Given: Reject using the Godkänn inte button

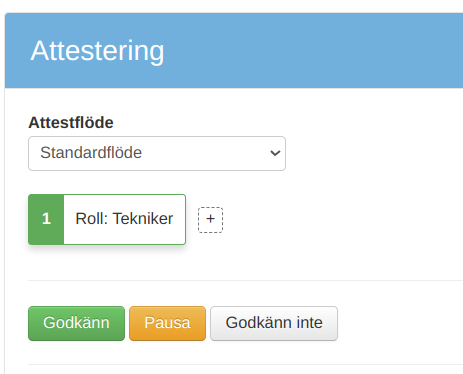Looking at the screenshot, I should [274, 323].
